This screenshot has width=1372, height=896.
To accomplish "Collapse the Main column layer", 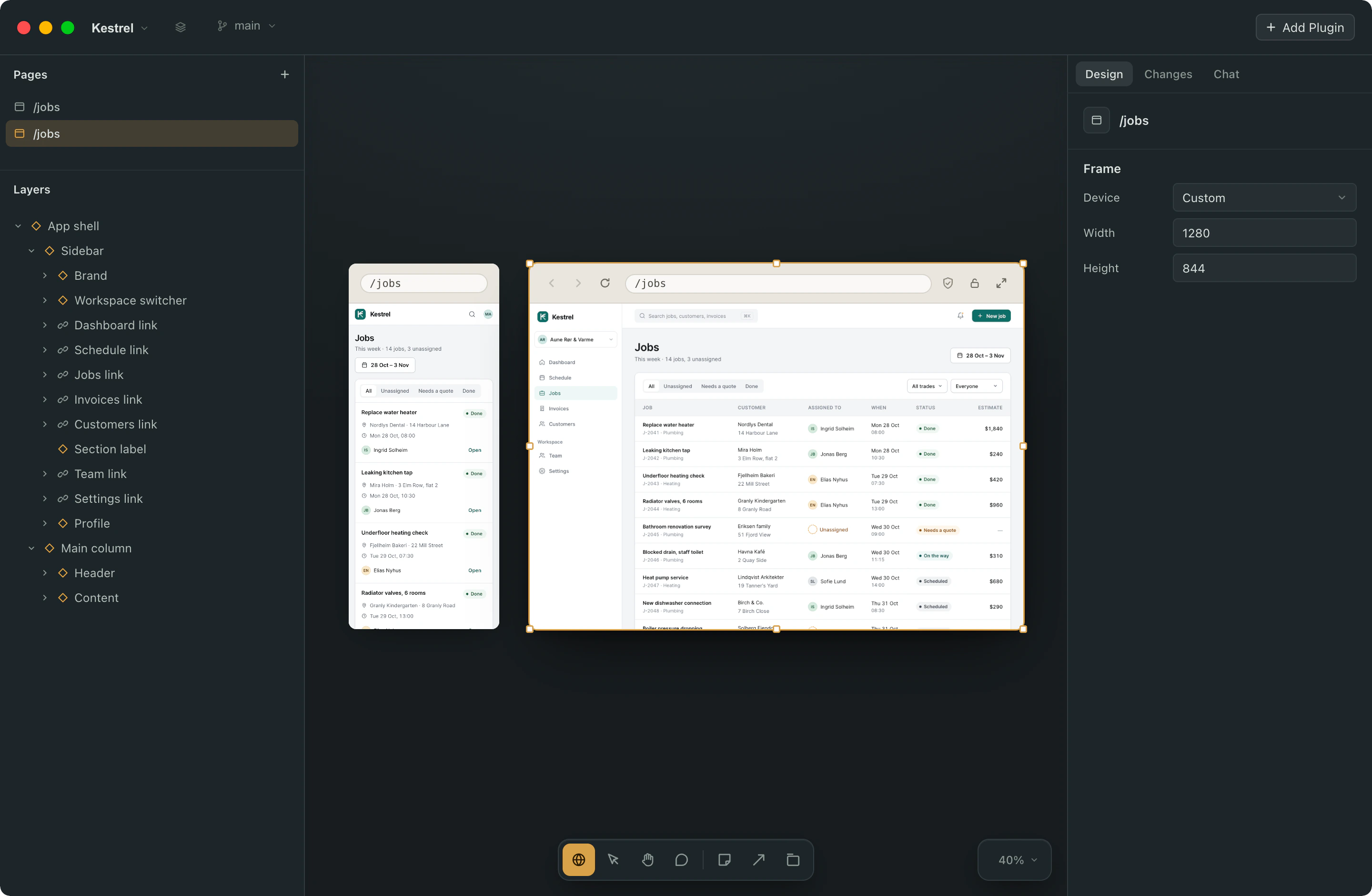I will (31, 549).
